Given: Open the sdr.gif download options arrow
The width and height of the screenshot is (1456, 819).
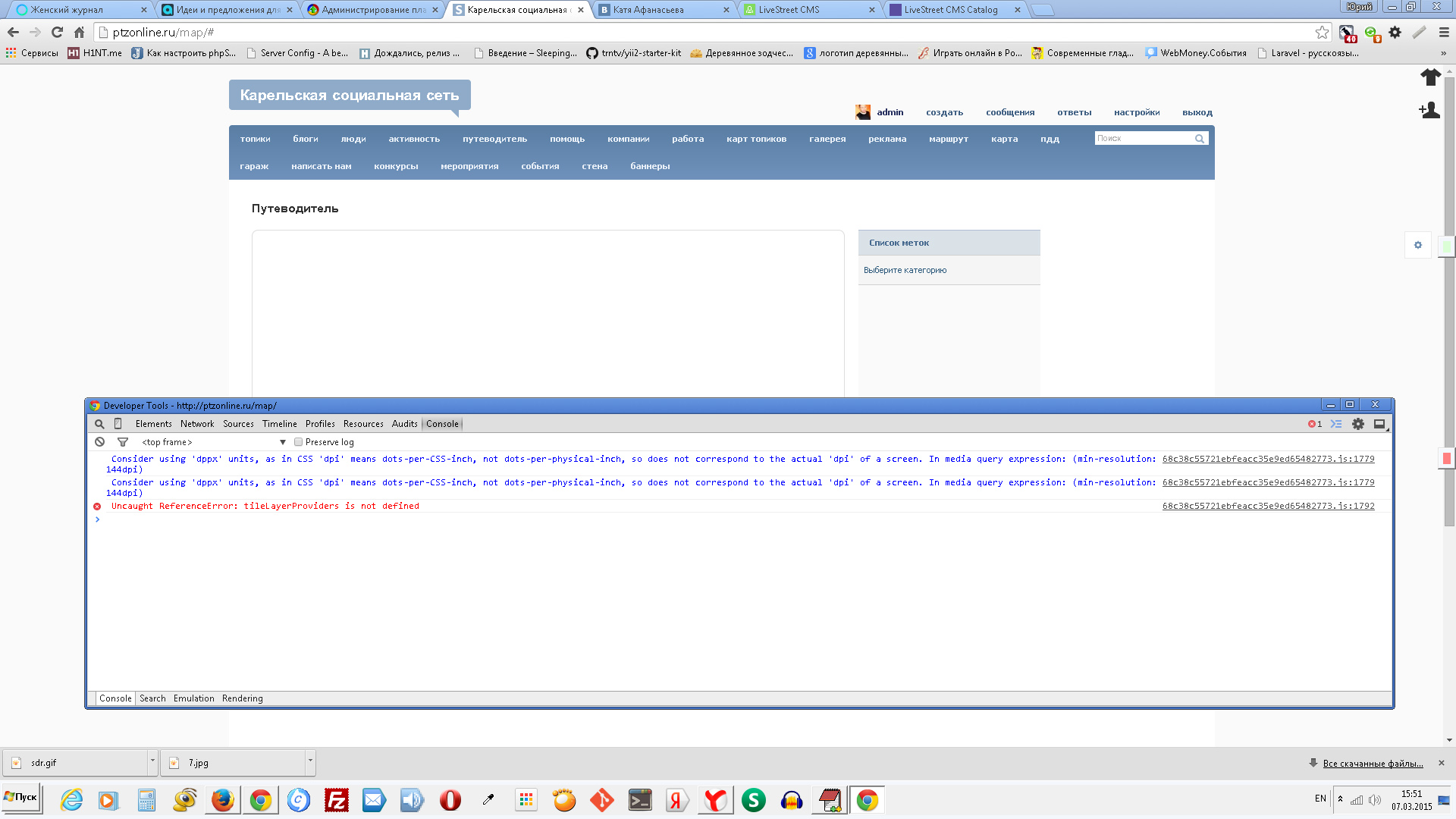Looking at the screenshot, I should coord(152,761).
